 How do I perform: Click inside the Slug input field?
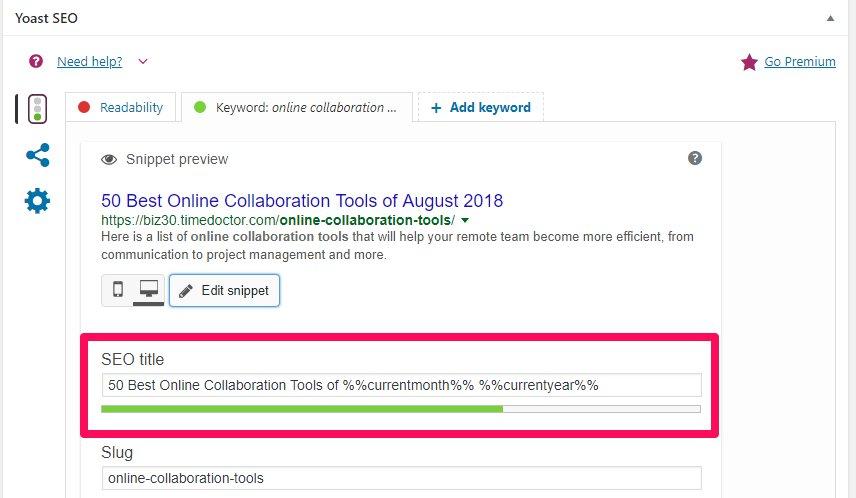[x=401, y=478]
